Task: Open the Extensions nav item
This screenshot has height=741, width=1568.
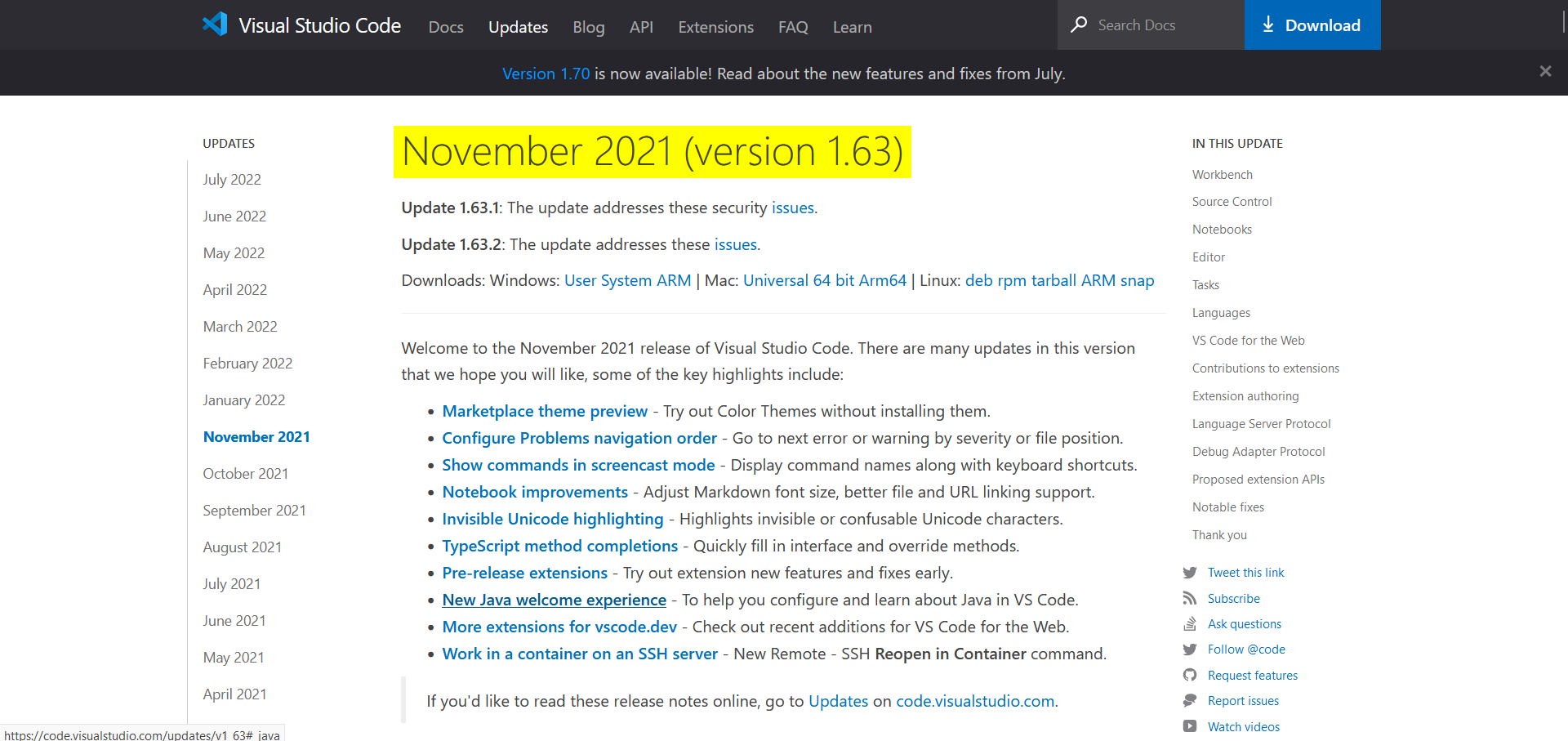Action: 715,27
